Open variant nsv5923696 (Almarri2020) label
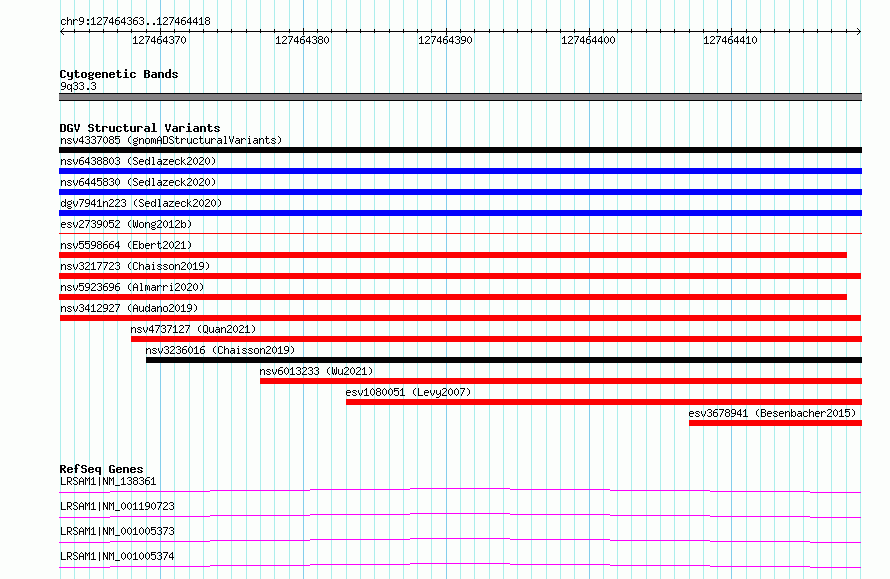Image resolution: width=890 pixels, height=579 pixels. 132,287
